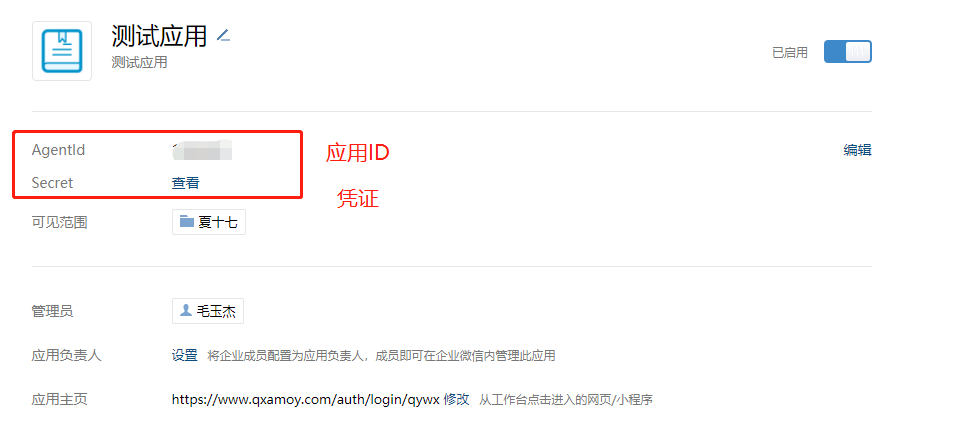Select the 毛玉杰 administrator tag

coord(208,311)
